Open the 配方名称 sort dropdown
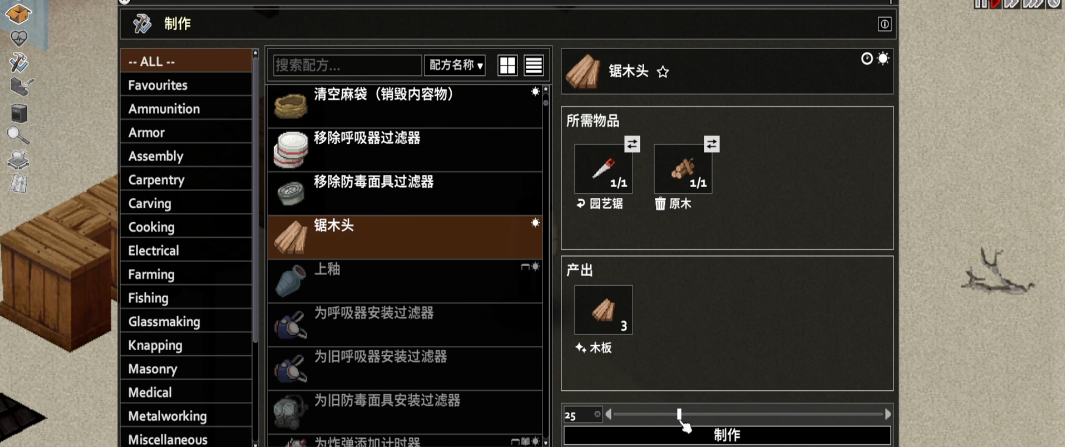Viewport: 1065px width, 447px height. pyautogui.click(x=455, y=65)
